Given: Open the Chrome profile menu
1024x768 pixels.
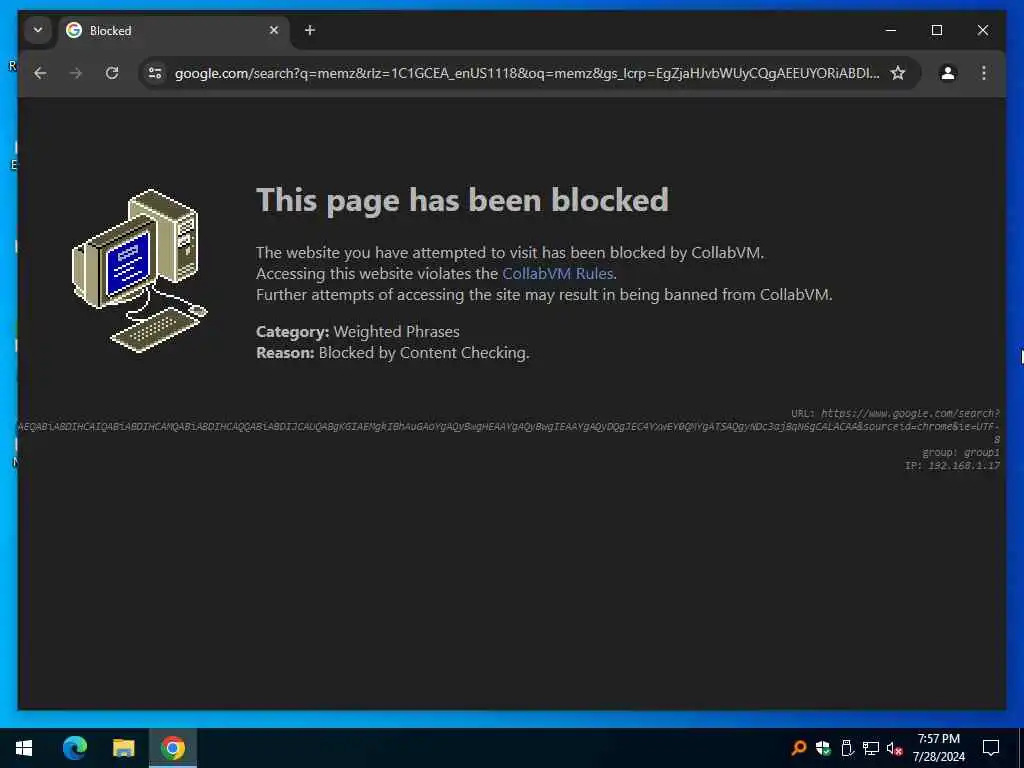Looking at the screenshot, I should pyautogui.click(x=948, y=73).
